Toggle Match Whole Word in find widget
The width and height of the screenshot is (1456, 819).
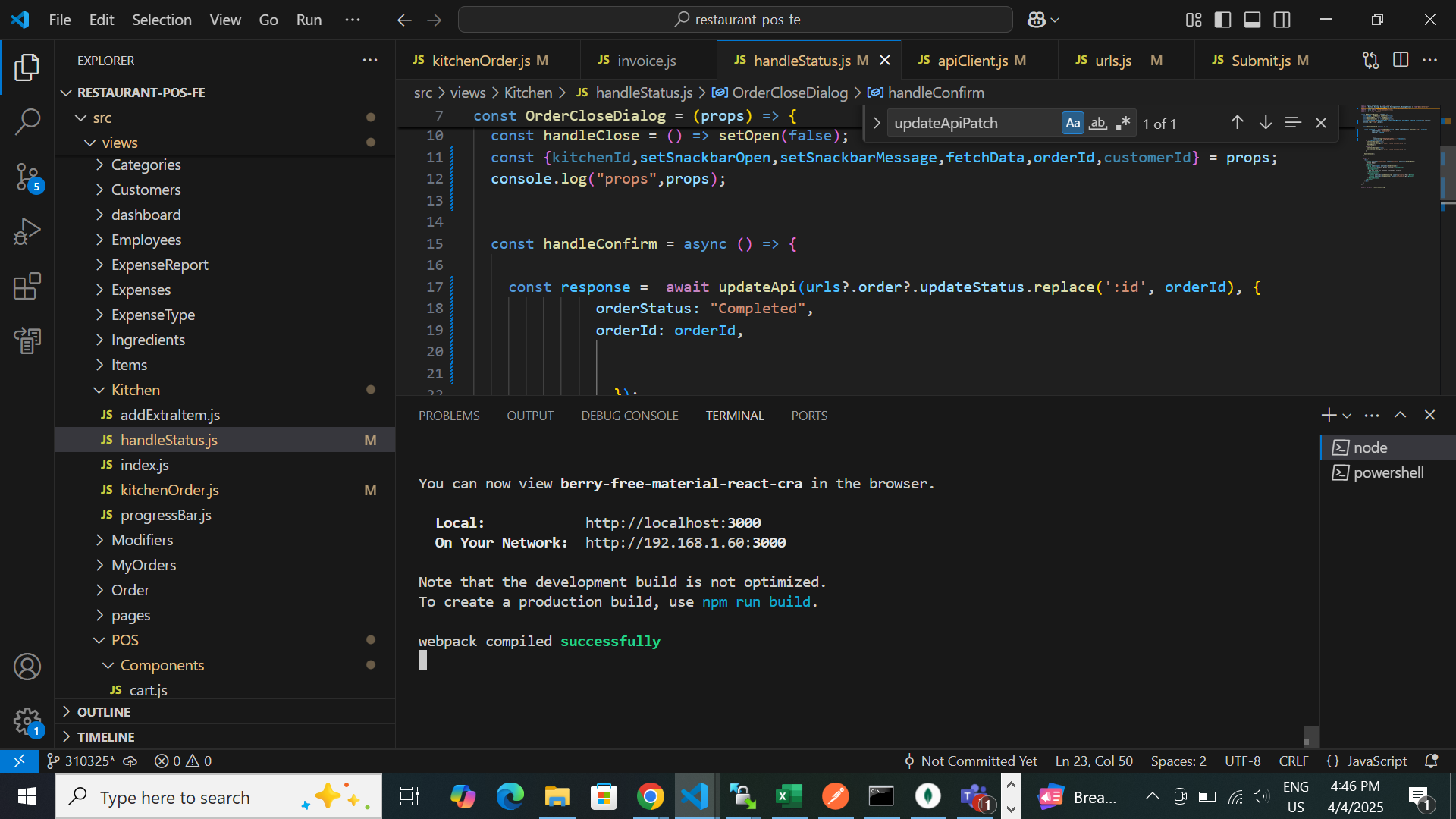tap(1097, 123)
